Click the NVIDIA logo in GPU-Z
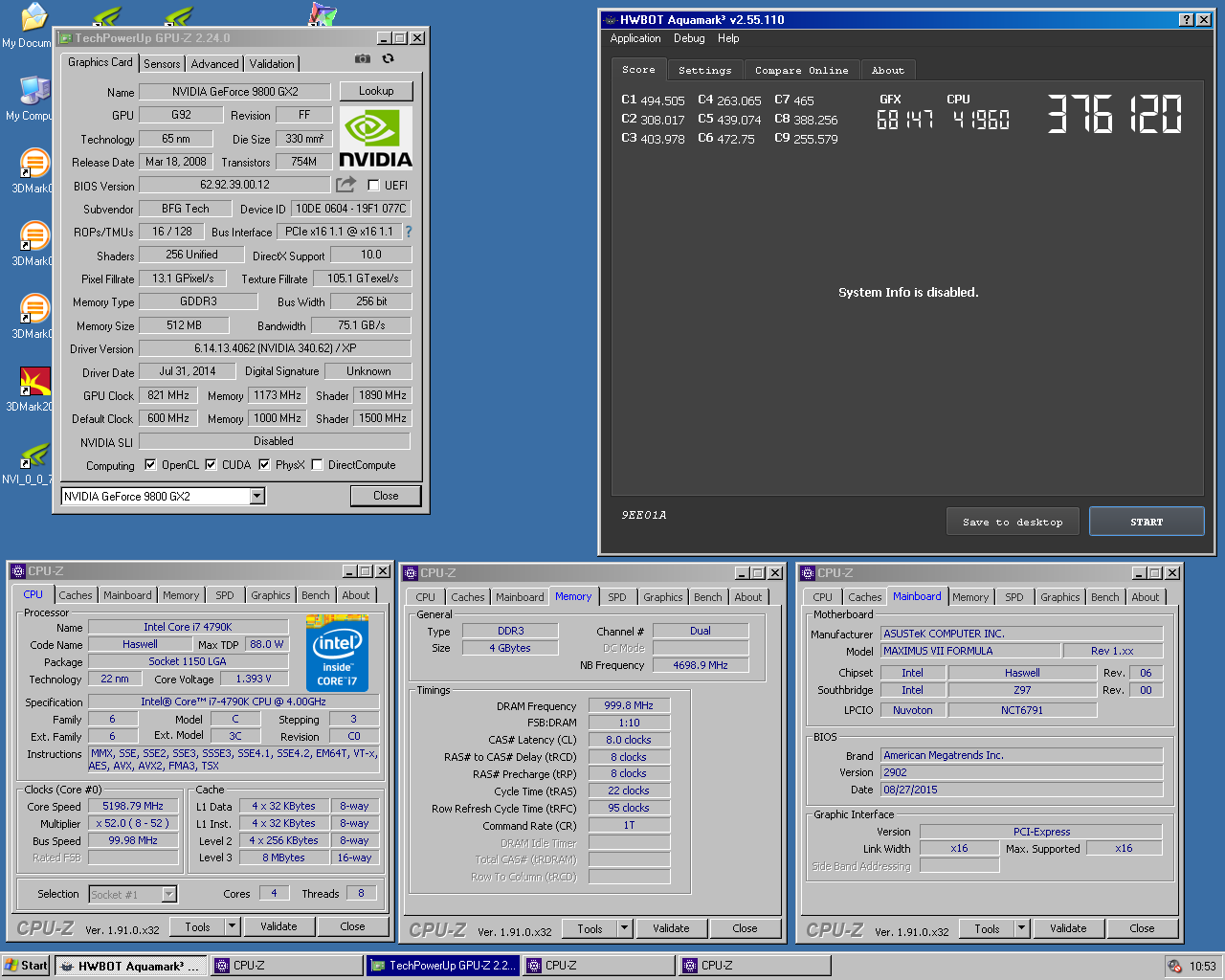 tap(375, 138)
